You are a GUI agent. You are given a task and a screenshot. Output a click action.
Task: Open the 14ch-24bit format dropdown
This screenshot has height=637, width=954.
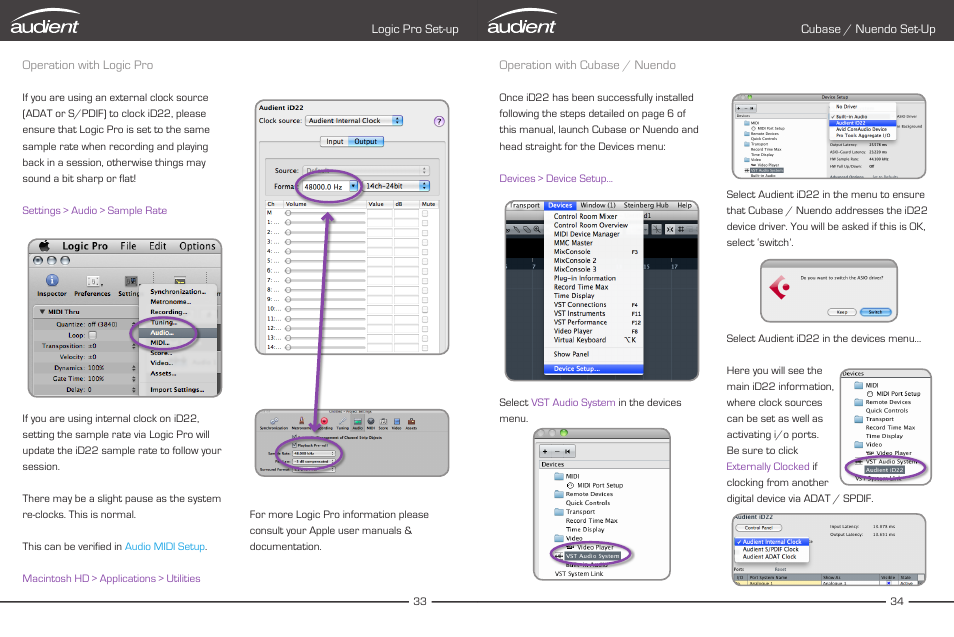(x=396, y=186)
